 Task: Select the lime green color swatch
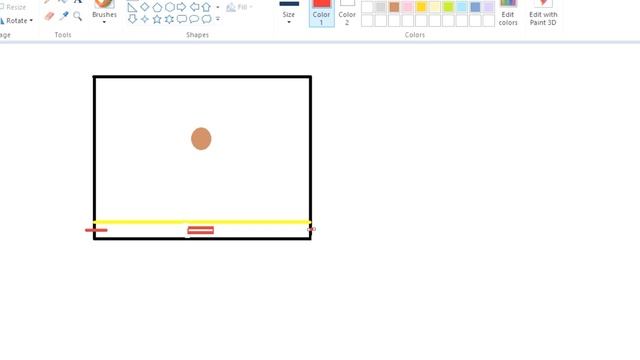[448, 7]
